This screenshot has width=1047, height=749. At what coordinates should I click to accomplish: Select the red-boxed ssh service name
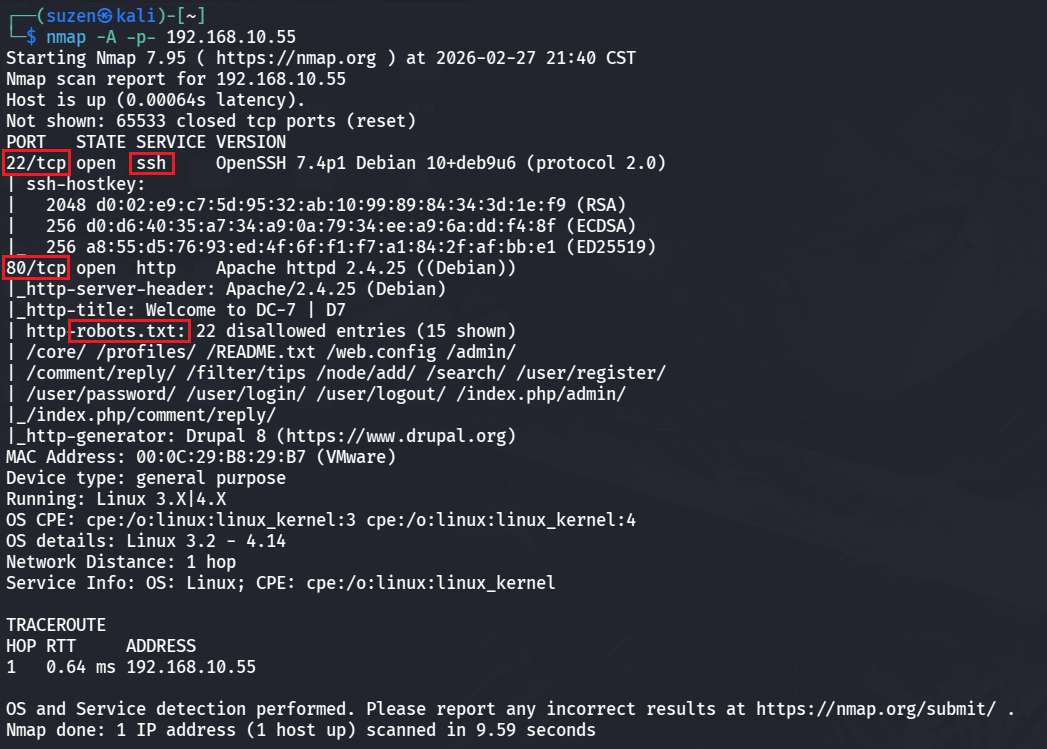tap(151, 162)
